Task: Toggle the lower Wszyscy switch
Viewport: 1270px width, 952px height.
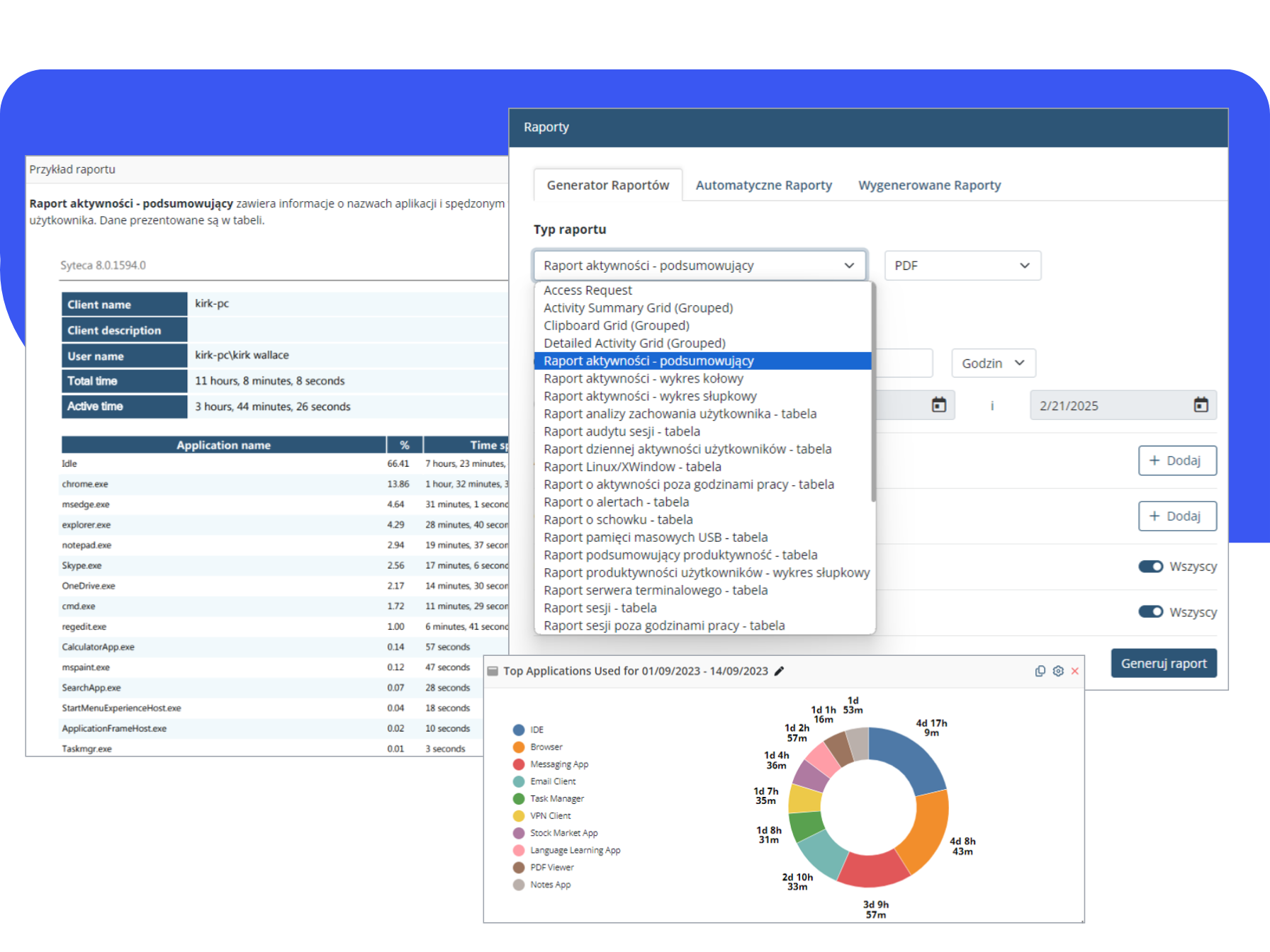Action: [1150, 612]
